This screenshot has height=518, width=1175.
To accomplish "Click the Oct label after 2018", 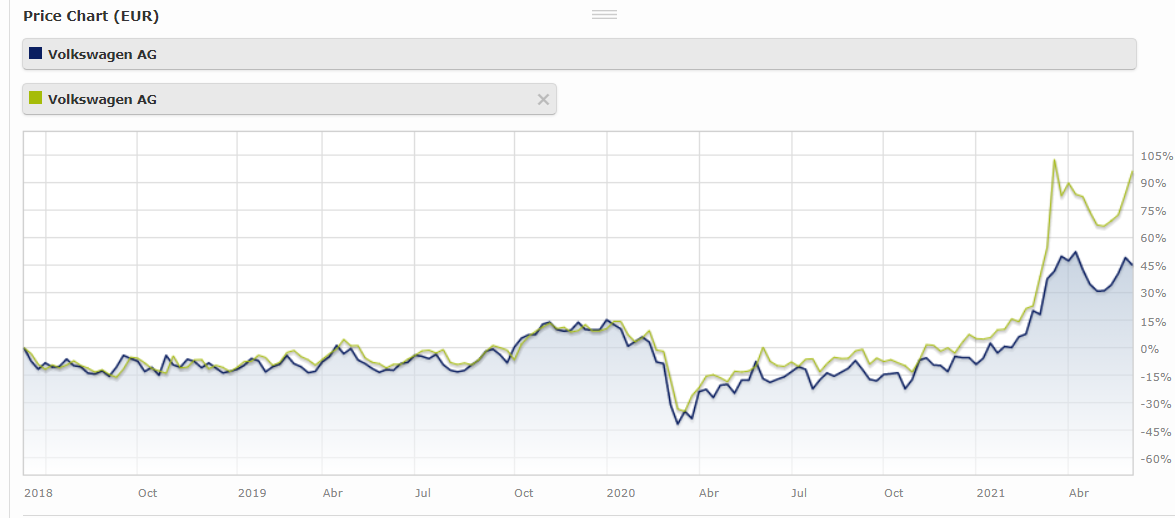I will coord(148,493).
